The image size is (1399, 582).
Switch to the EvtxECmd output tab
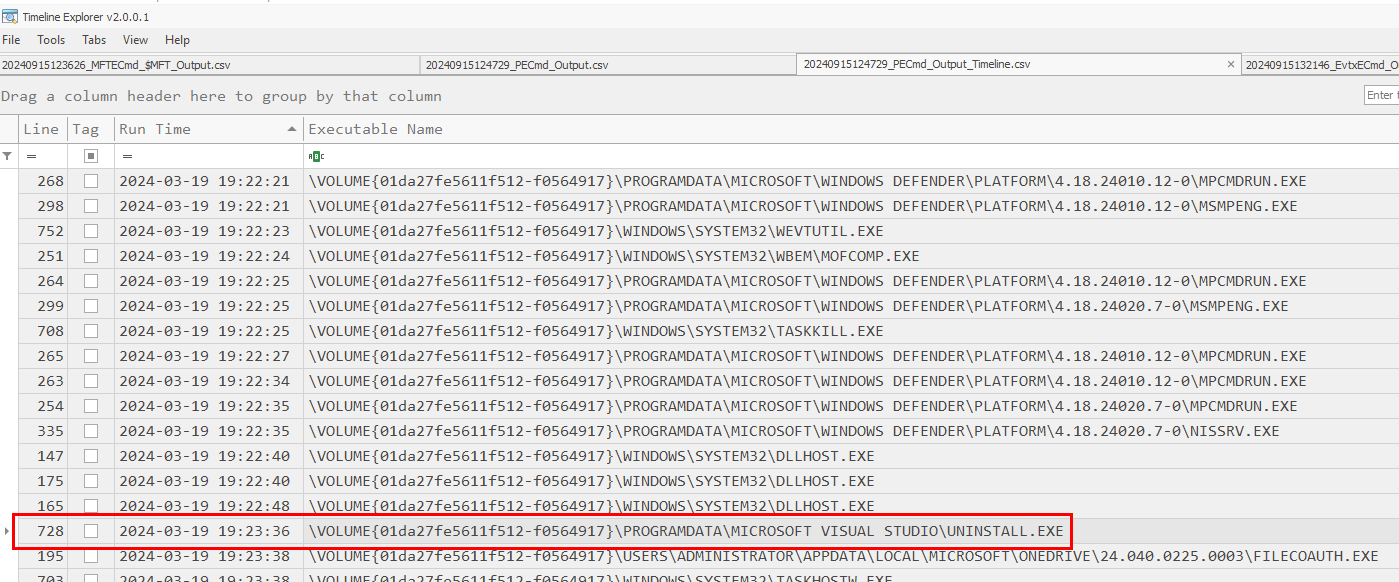click(1320, 65)
